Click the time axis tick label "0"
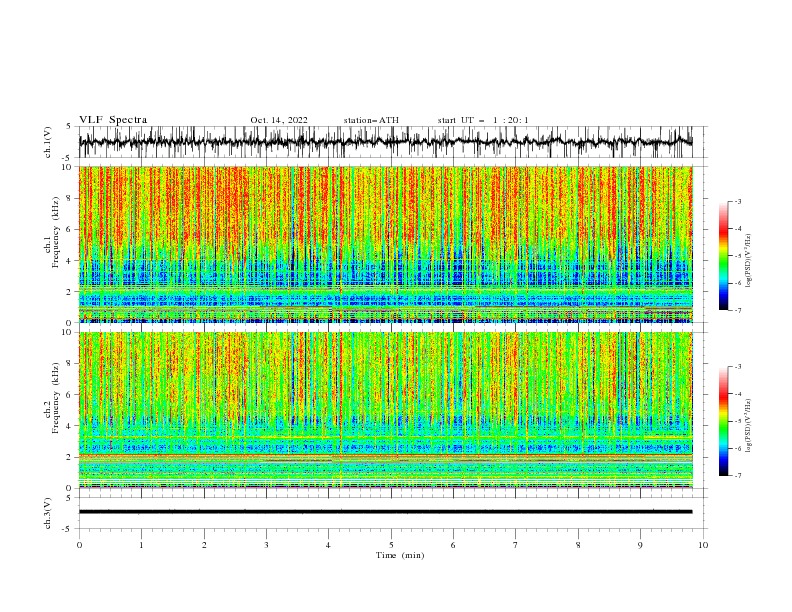 [x=79, y=545]
